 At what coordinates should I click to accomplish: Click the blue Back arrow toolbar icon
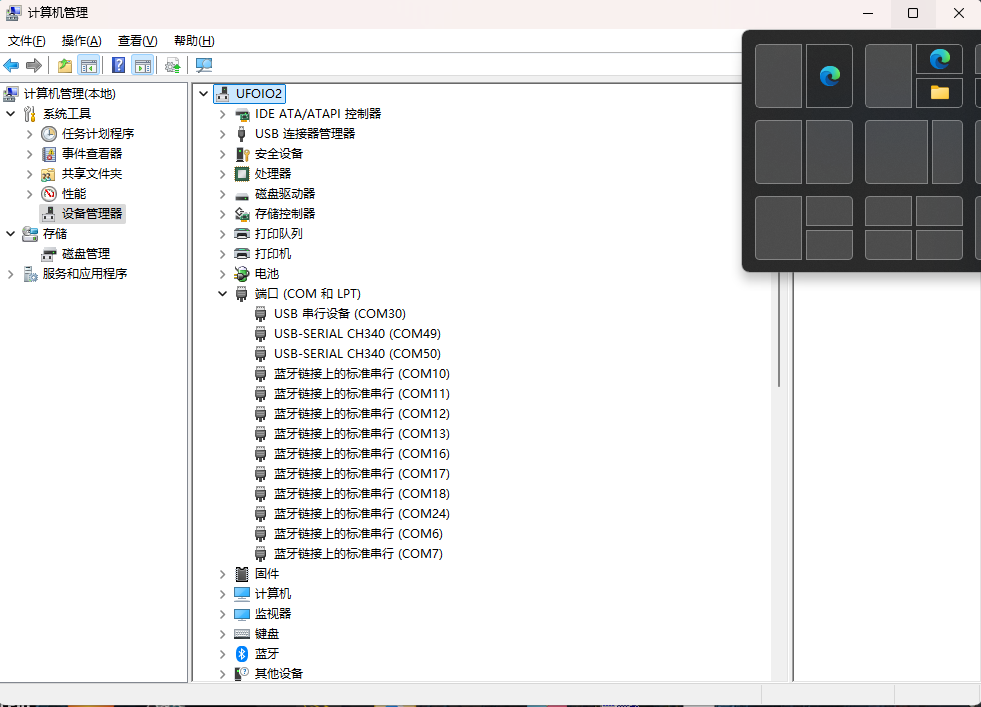[x=11, y=65]
